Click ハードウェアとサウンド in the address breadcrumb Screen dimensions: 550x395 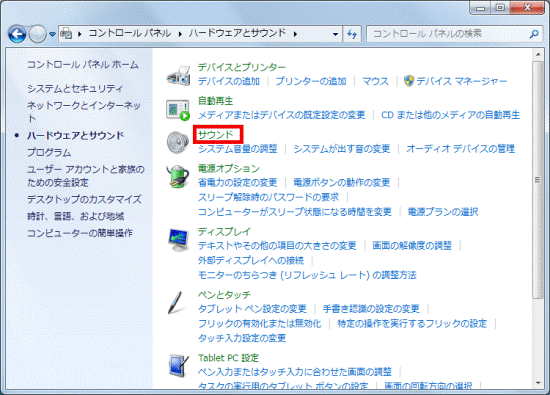pos(237,33)
